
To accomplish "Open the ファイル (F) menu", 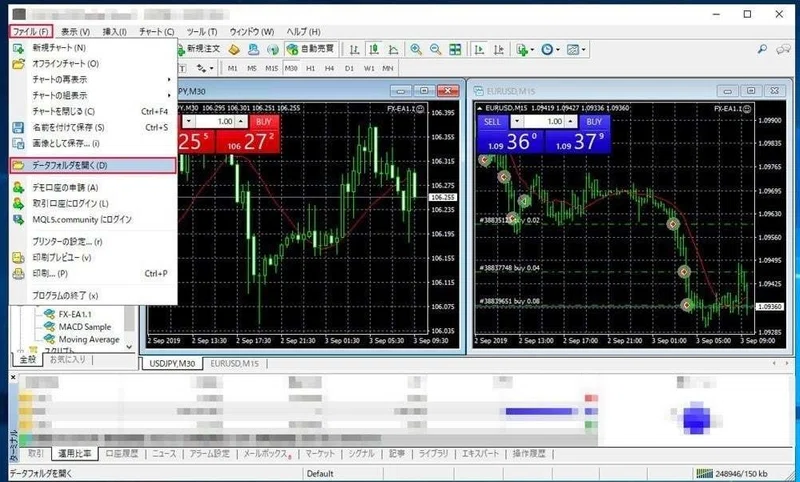I will coord(31,32).
